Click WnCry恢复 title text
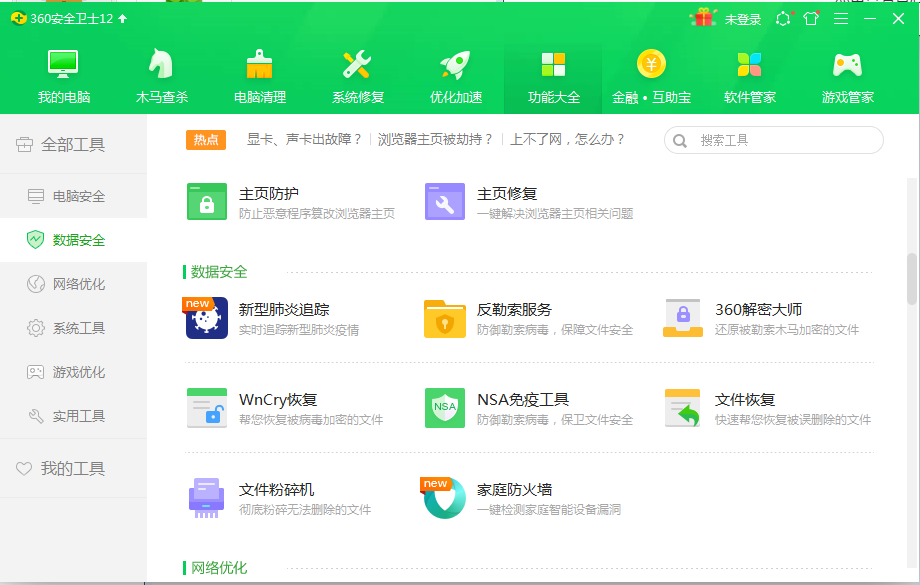 click(278, 400)
